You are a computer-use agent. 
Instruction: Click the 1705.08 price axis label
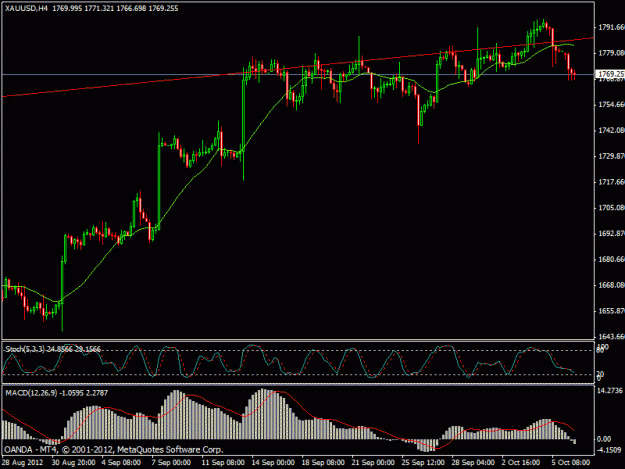tap(611, 208)
